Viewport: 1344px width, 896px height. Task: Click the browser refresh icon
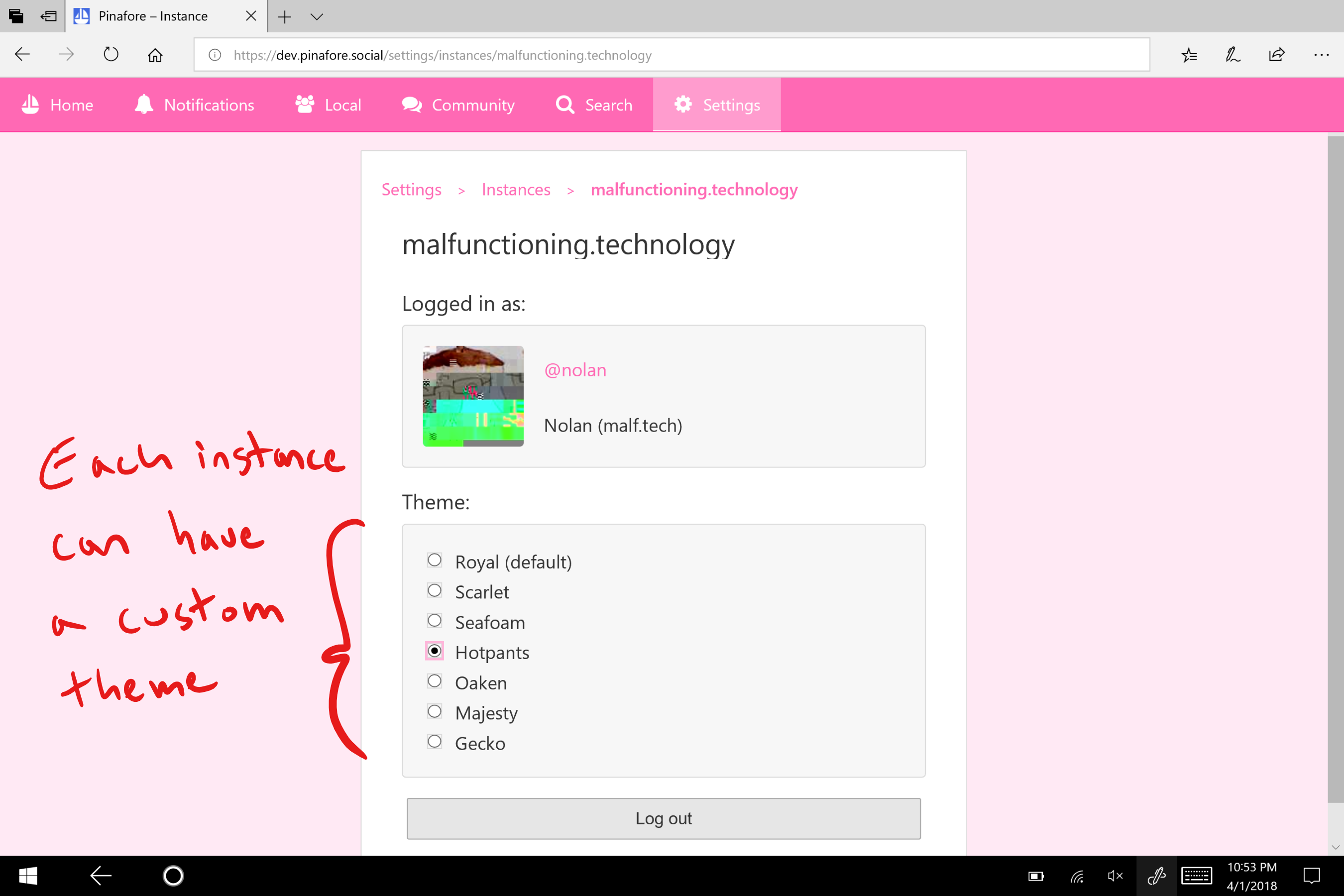click(x=111, y=55)
